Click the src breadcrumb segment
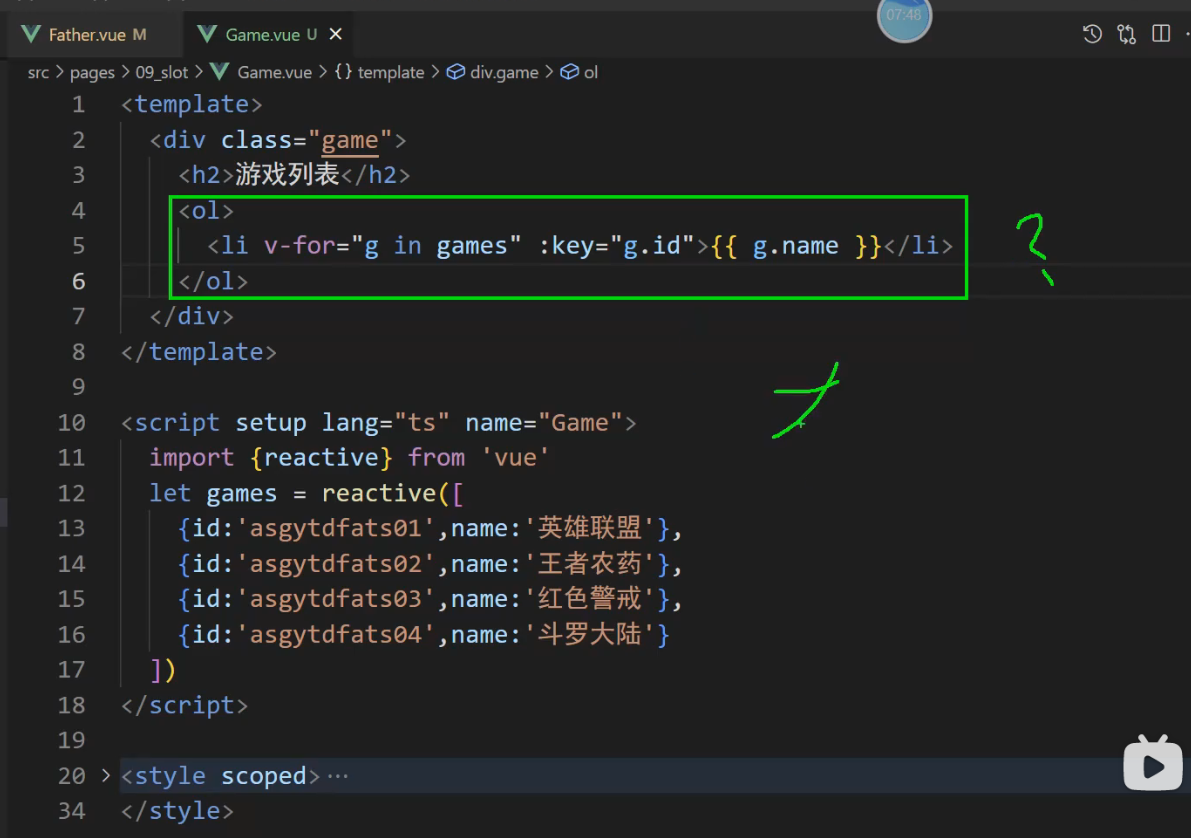This screenshot has width=1191, height=838. [x=38, y=72]
